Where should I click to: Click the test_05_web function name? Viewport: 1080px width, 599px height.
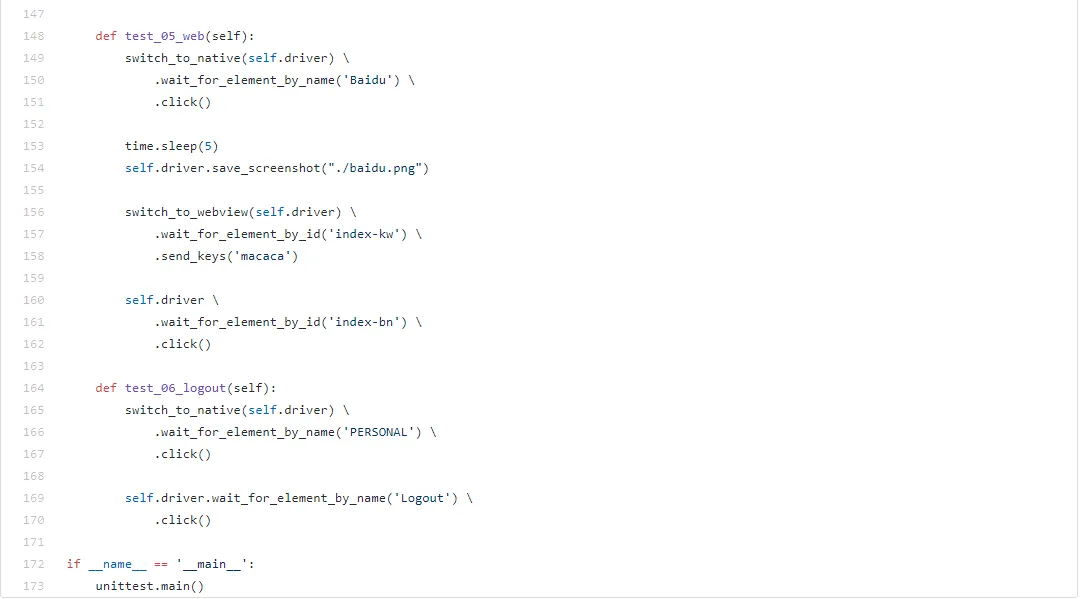pos(165,36)
